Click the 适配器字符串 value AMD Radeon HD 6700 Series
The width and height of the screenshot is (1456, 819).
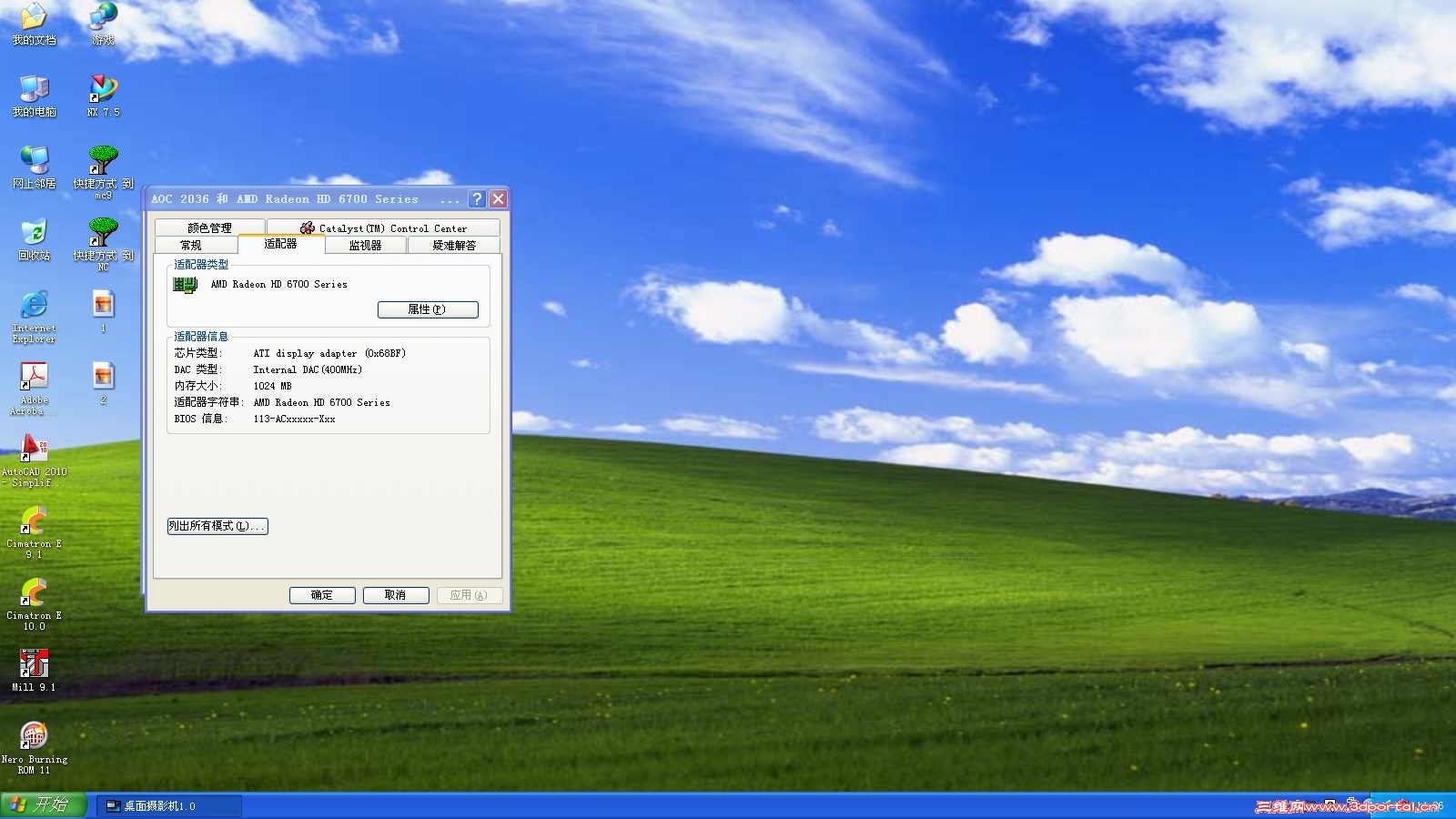click(321, 402)
